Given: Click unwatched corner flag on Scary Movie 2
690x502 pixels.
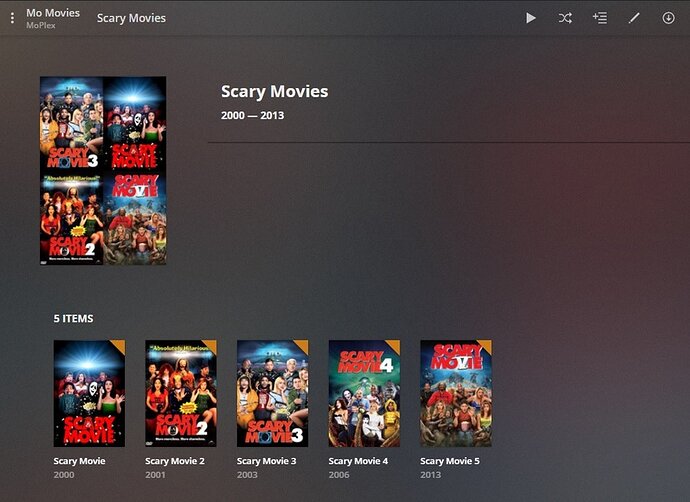Looking at the screenshot, I should point(211,345).
